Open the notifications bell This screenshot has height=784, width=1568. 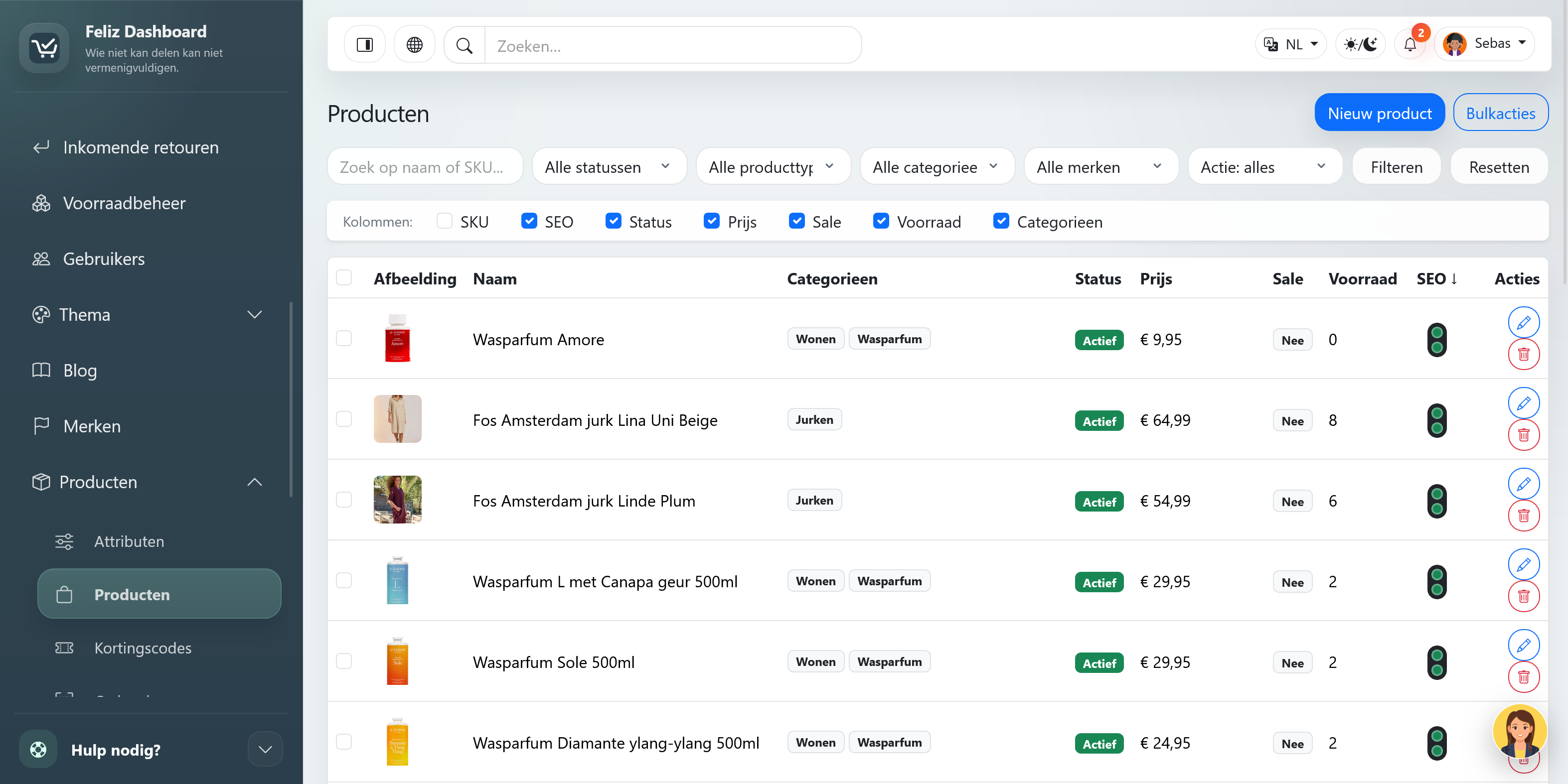(x=1410, y=44)
